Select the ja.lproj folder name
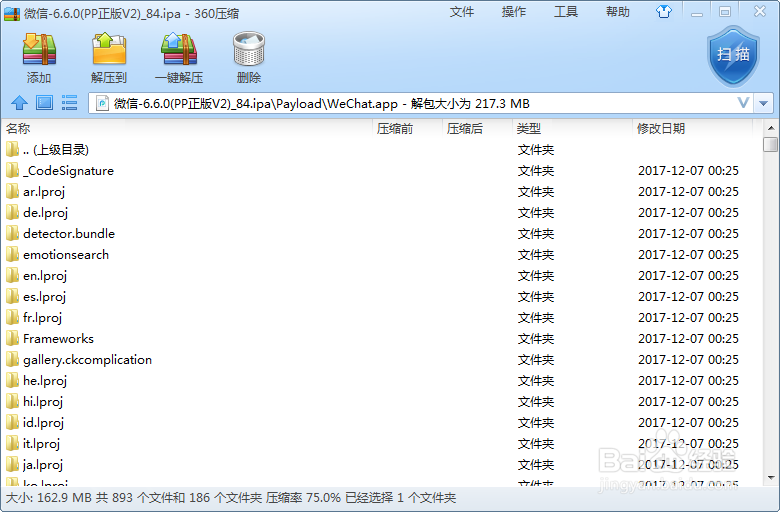Image resolution: width=780 pixels, height=512 pixels. [x=43, y=464]
